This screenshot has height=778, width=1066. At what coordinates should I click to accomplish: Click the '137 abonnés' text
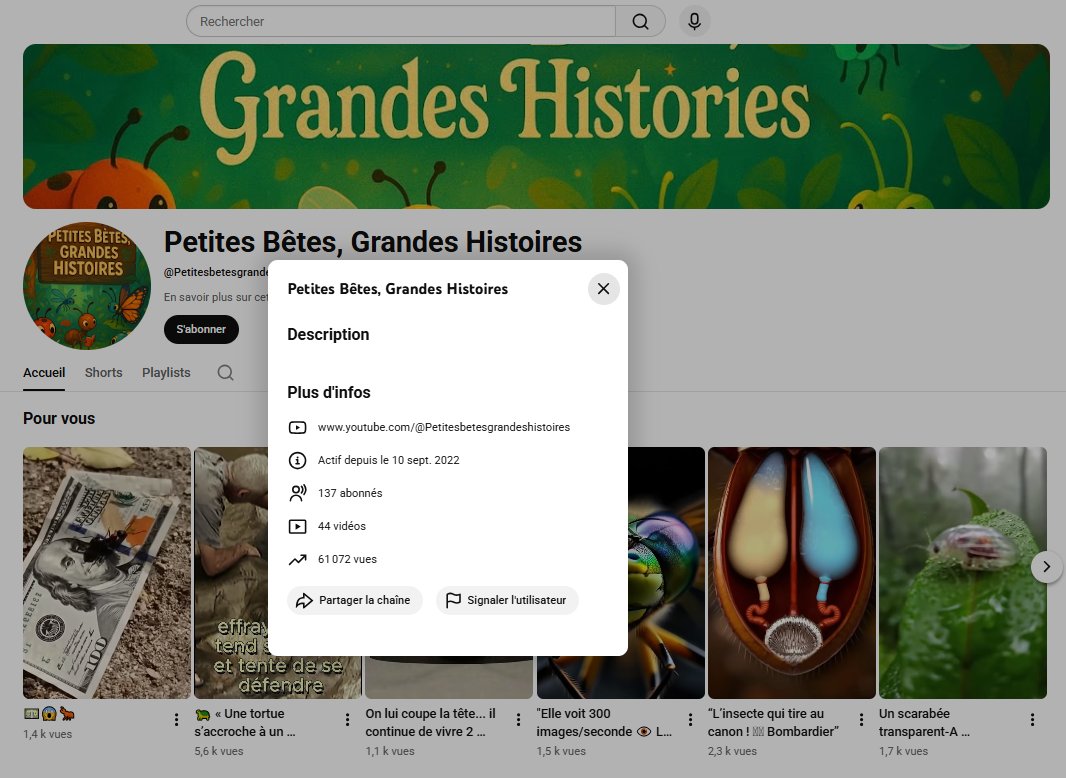pos(350,493)
